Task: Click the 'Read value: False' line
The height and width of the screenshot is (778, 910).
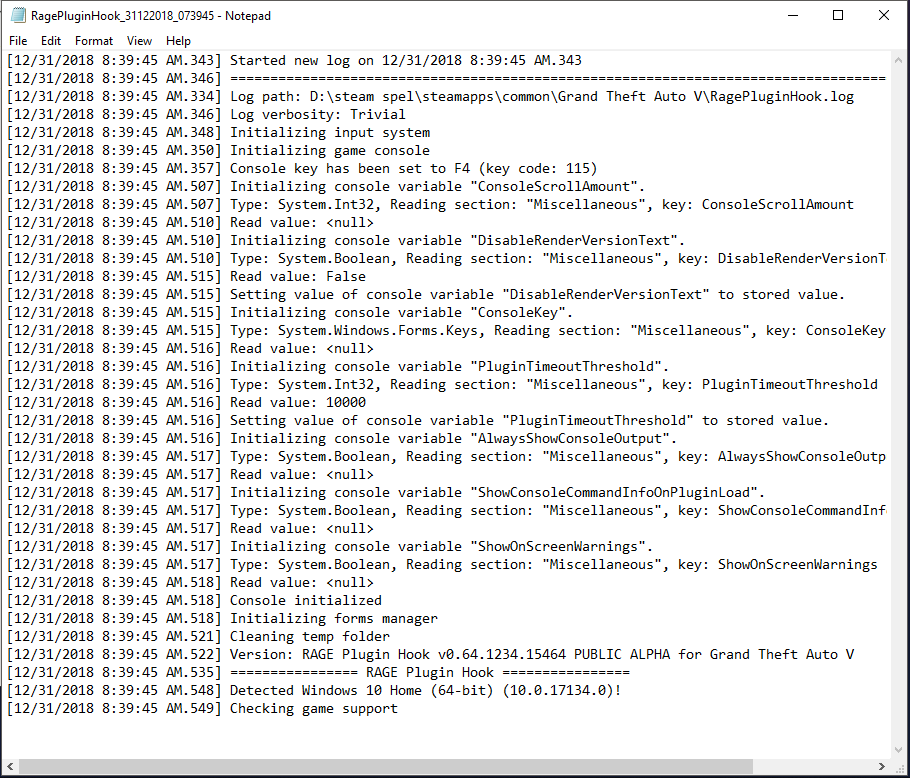Action: tap(186, 276)
